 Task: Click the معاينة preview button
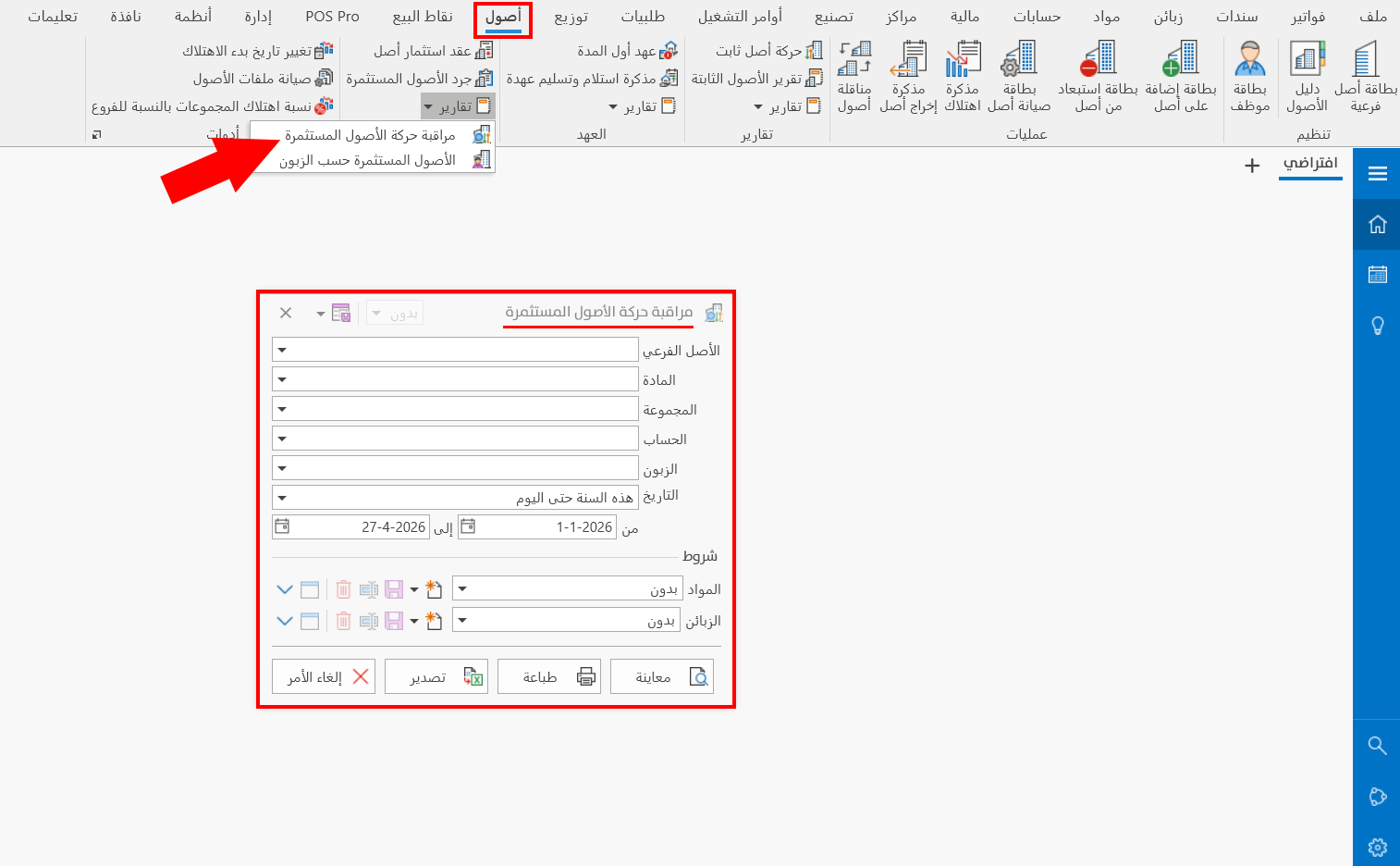[662, 676]
